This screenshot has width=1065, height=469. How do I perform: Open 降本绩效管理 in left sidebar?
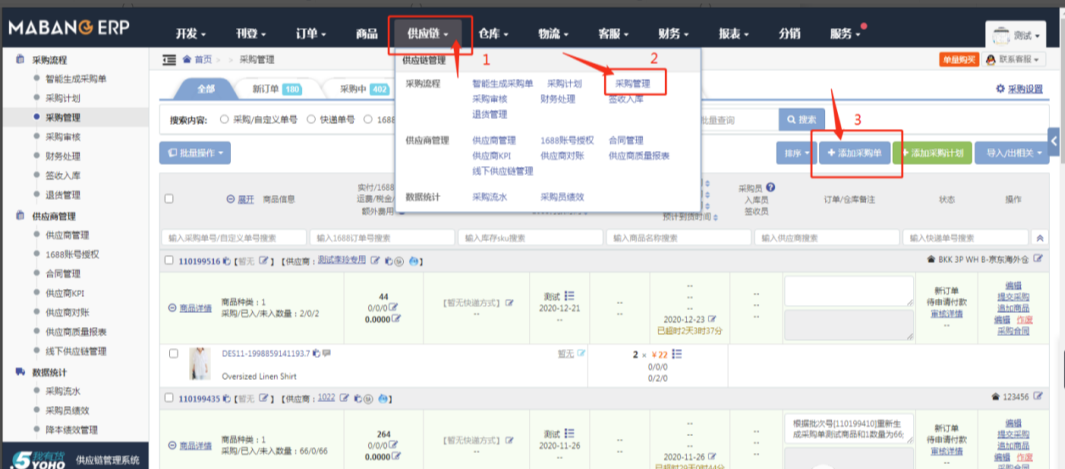[71, 430]
